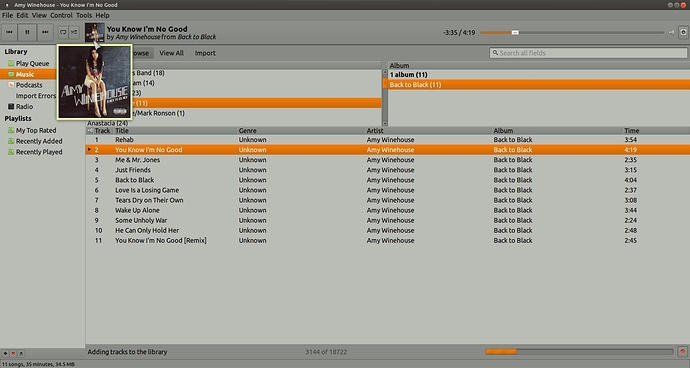Click the import progress bar
Viewport: 690px width, 368px height.
click(579, 351)
